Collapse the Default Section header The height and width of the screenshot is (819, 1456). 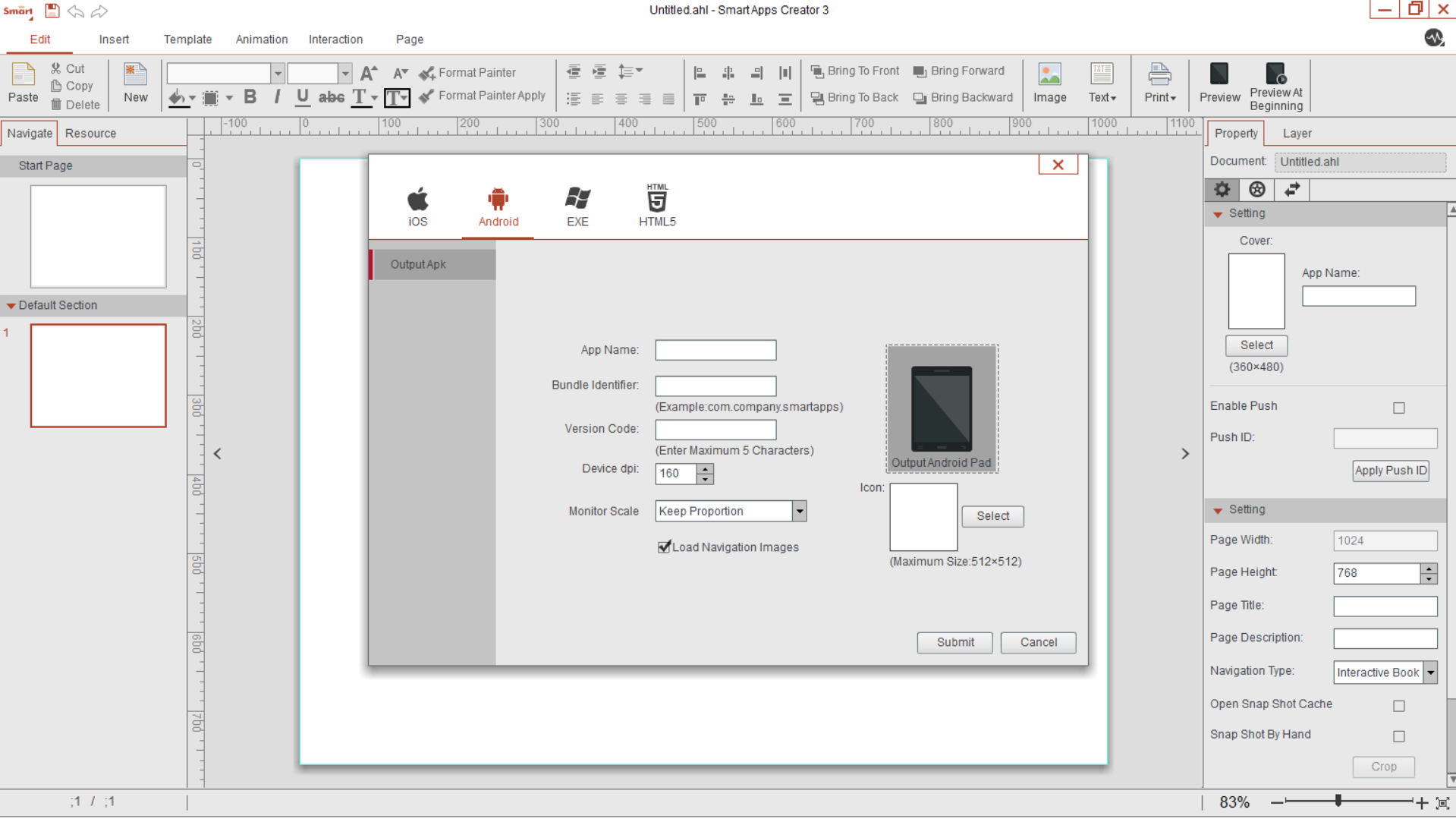pos(11,305)
